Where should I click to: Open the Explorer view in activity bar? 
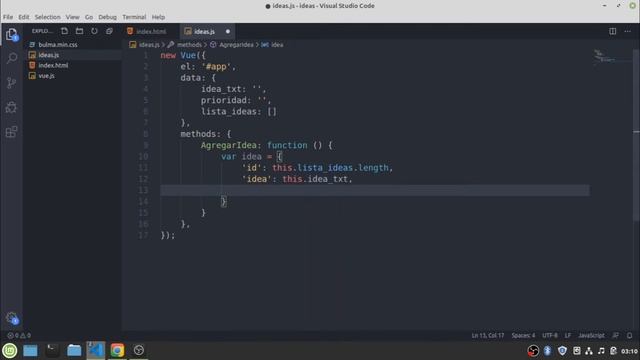[x=11, y=34]
